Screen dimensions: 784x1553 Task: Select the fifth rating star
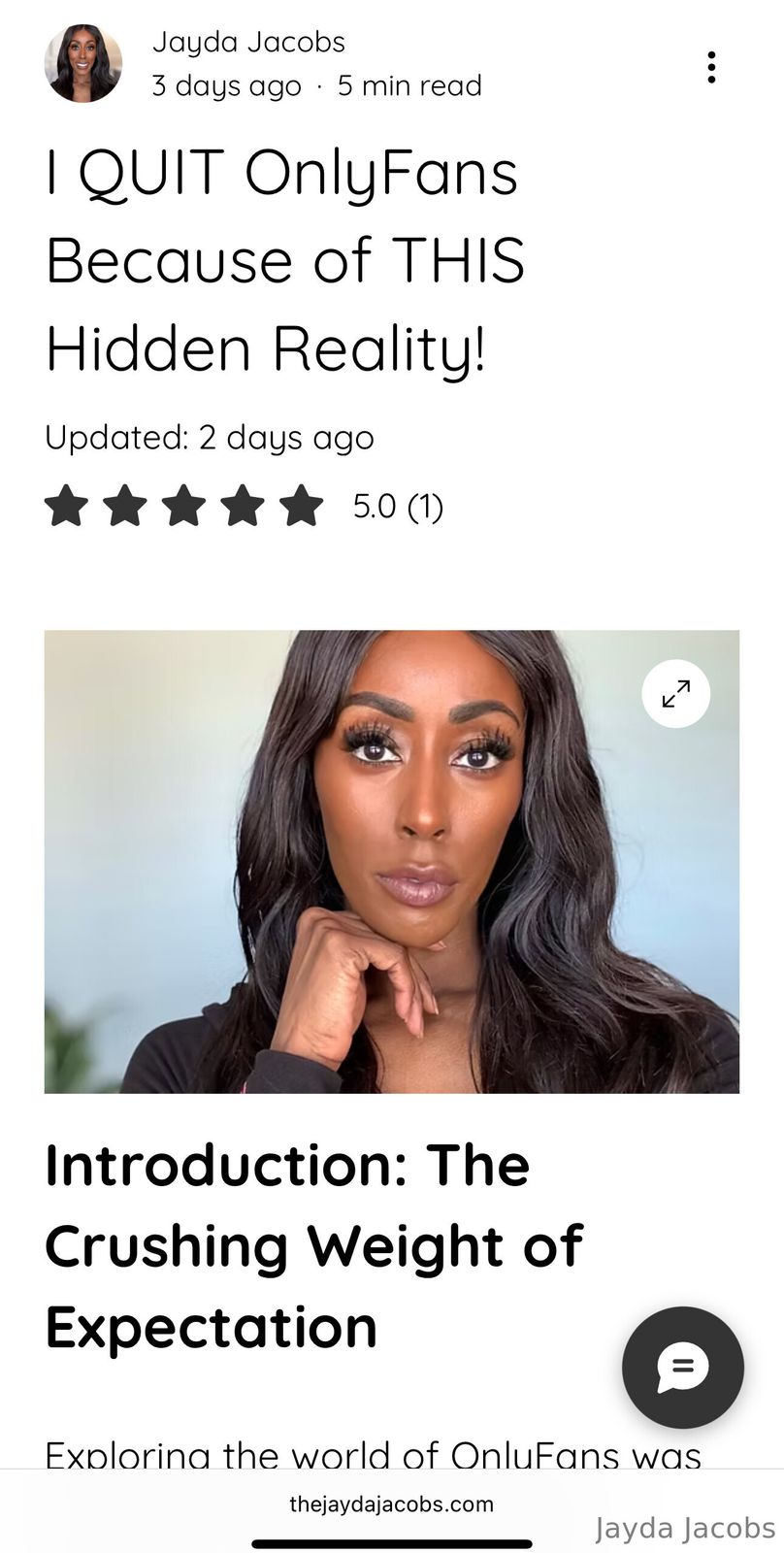[302, 506]
